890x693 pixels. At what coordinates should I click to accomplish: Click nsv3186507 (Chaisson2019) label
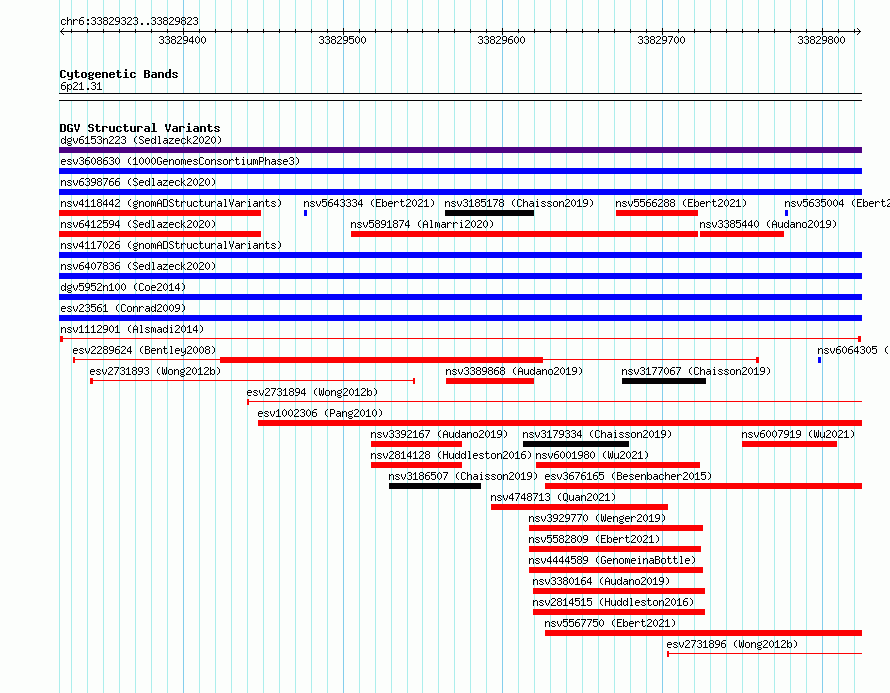[x=463, y=476]
